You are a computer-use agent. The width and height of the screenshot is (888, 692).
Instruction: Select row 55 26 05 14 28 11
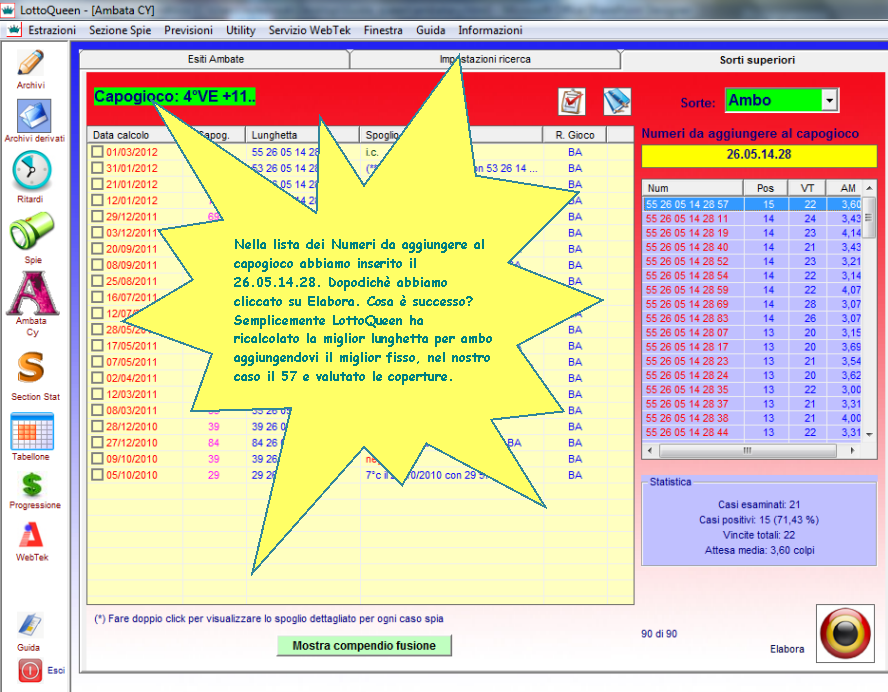pos(753,219)
